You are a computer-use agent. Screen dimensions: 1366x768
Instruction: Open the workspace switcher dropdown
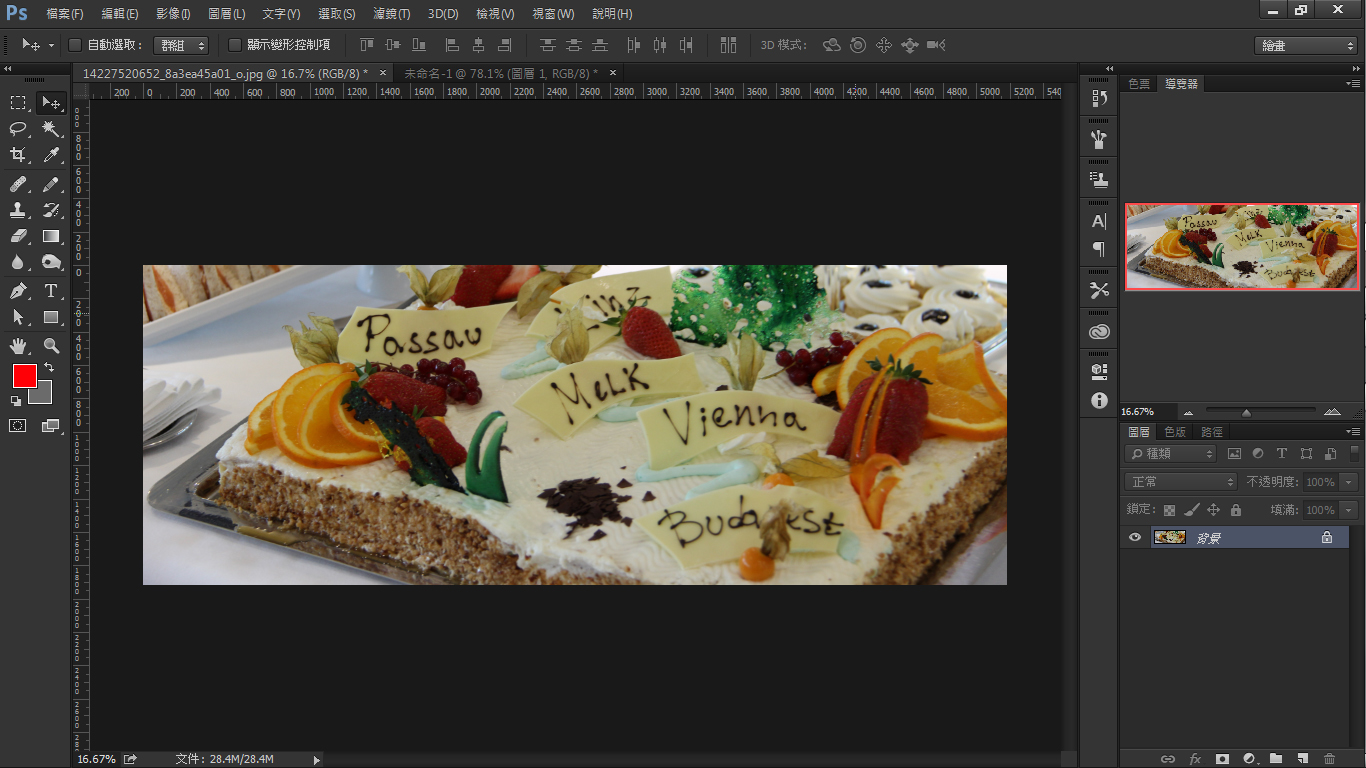coord(1305,45)
